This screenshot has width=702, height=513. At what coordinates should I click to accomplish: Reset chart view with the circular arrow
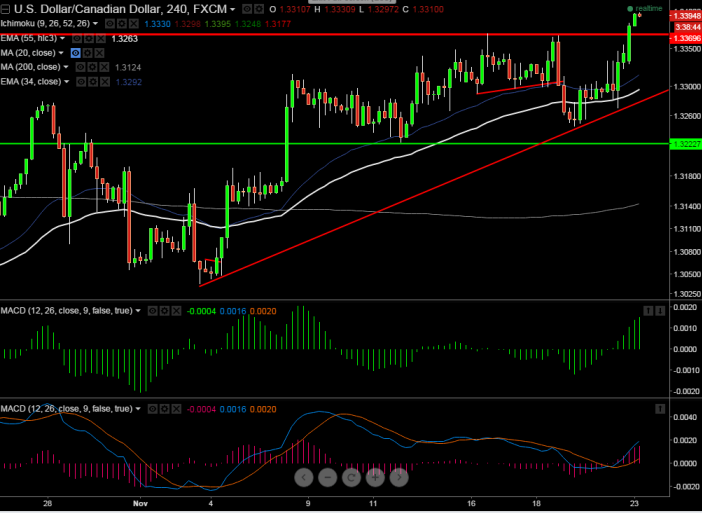point(351,477)
